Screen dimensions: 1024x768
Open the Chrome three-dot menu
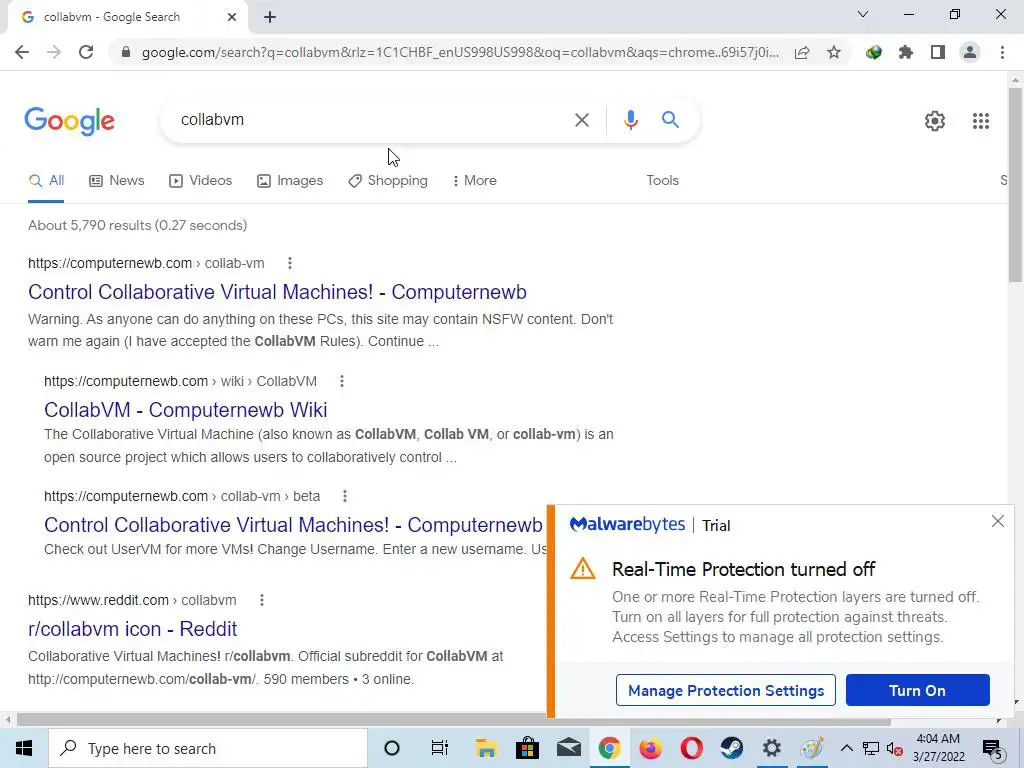coord(1002,52)
